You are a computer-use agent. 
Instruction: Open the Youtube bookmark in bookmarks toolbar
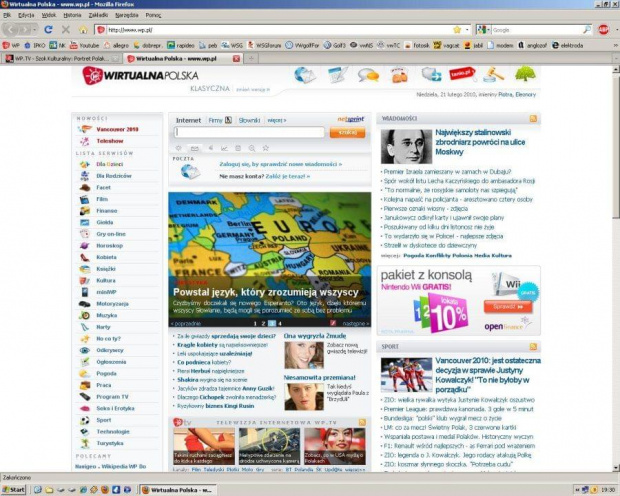[84, 45]
